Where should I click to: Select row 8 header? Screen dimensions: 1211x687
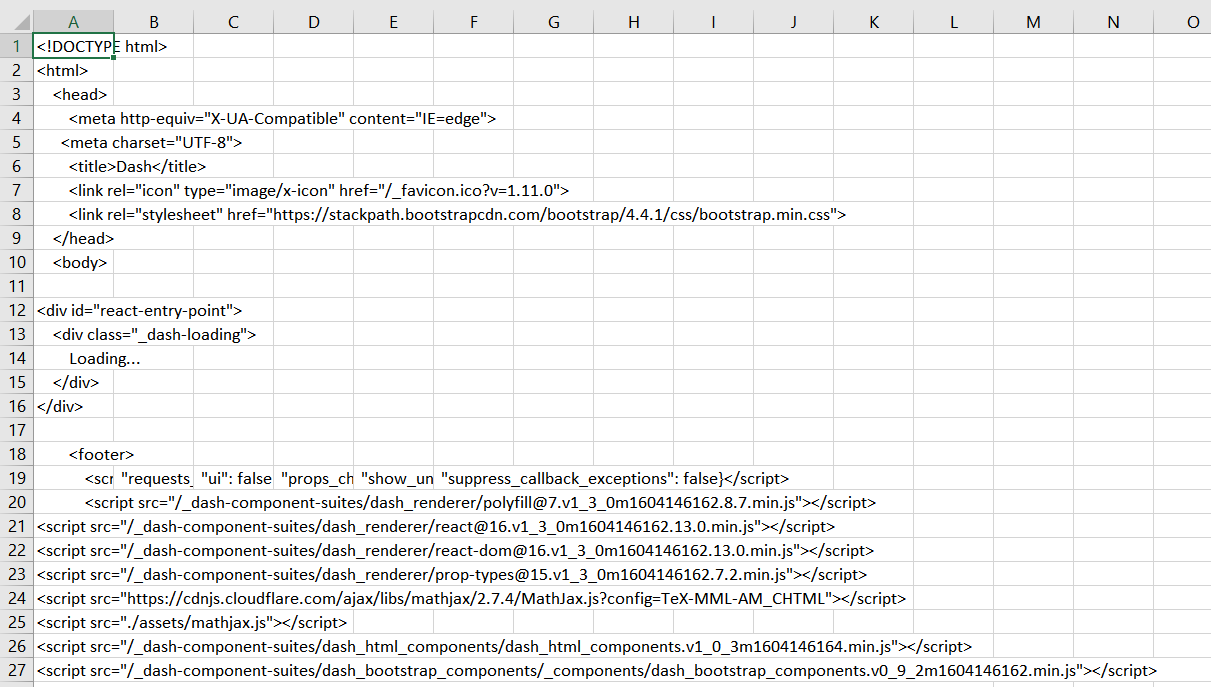(17, 214)
